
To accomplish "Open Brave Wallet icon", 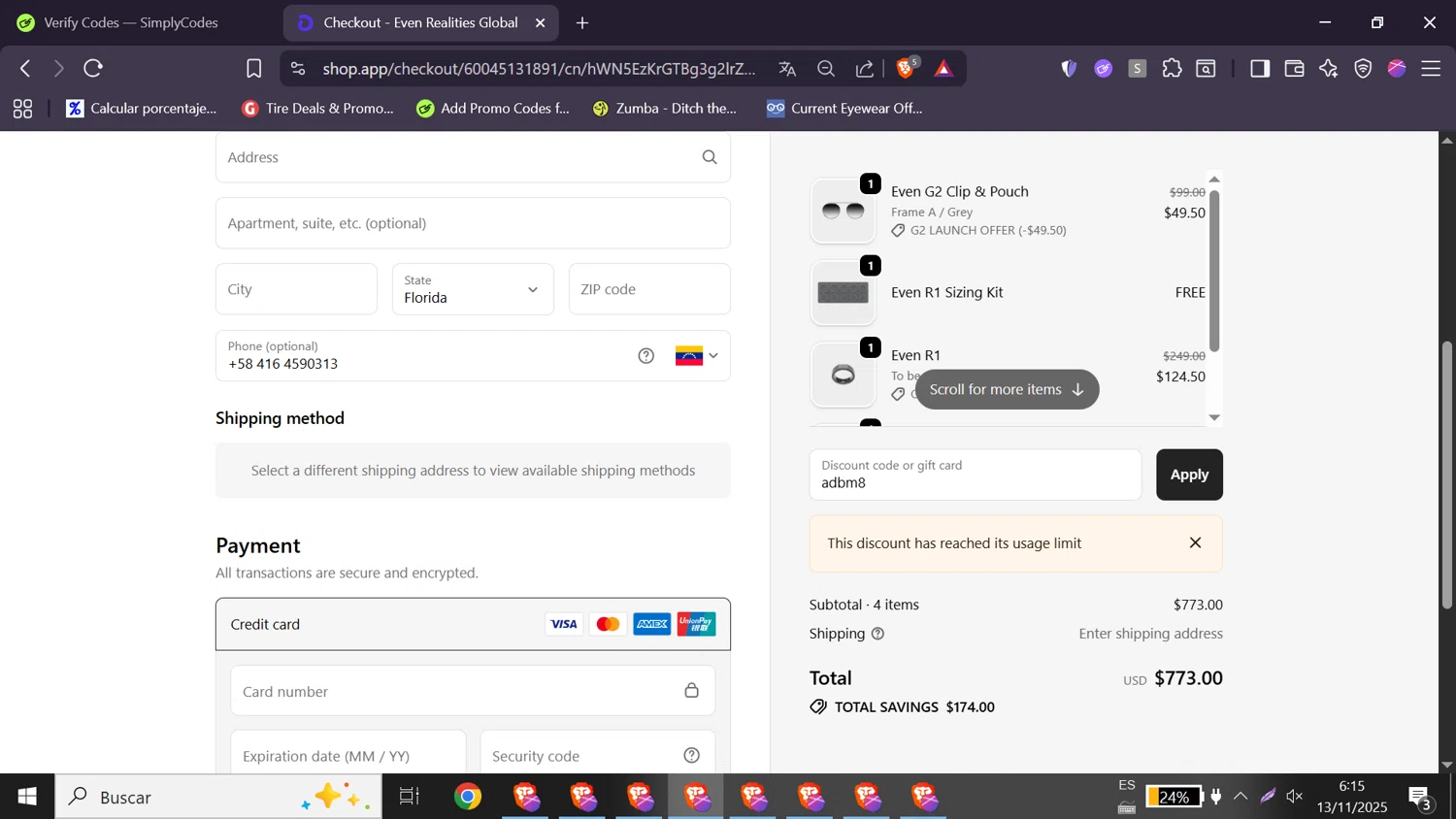I will pos(1294,68).
